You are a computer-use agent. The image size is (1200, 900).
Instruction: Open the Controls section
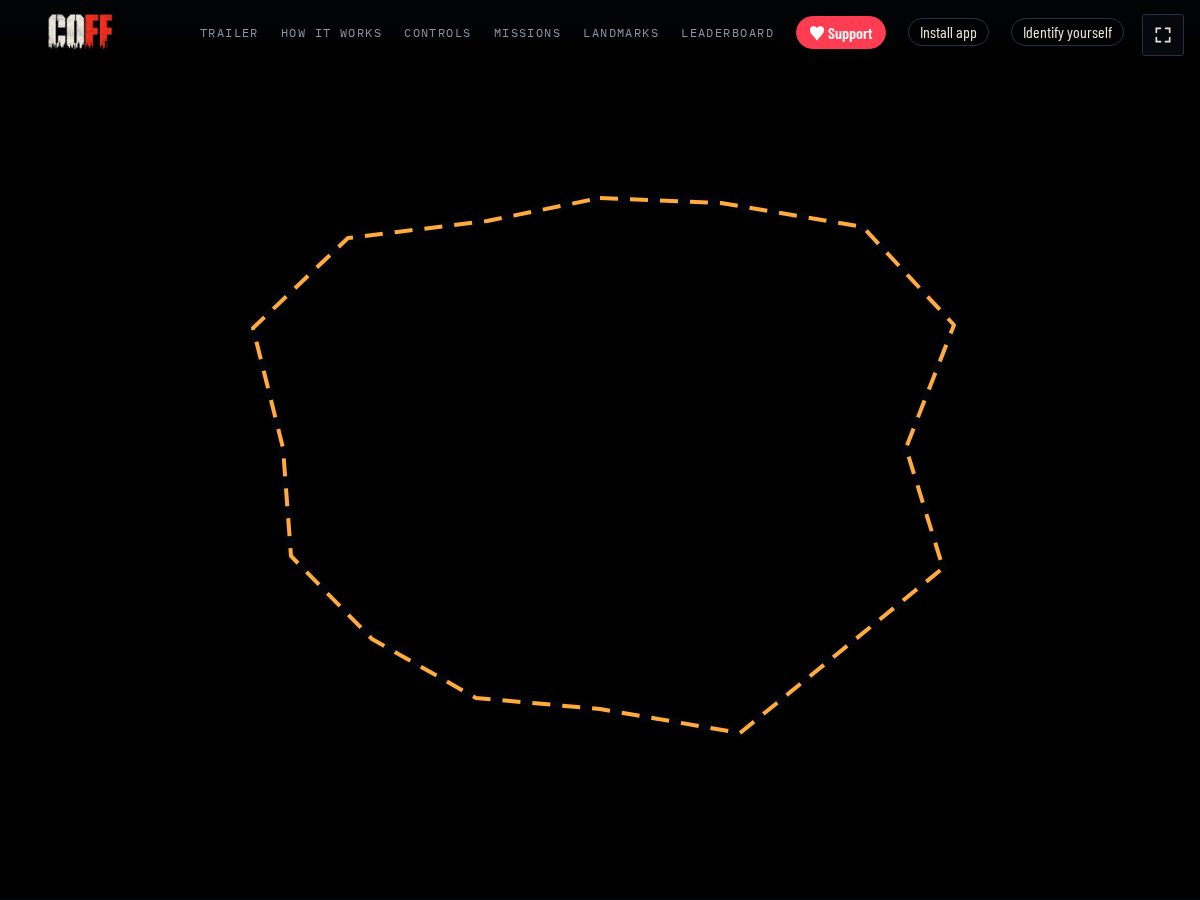(x=438, y=33)
